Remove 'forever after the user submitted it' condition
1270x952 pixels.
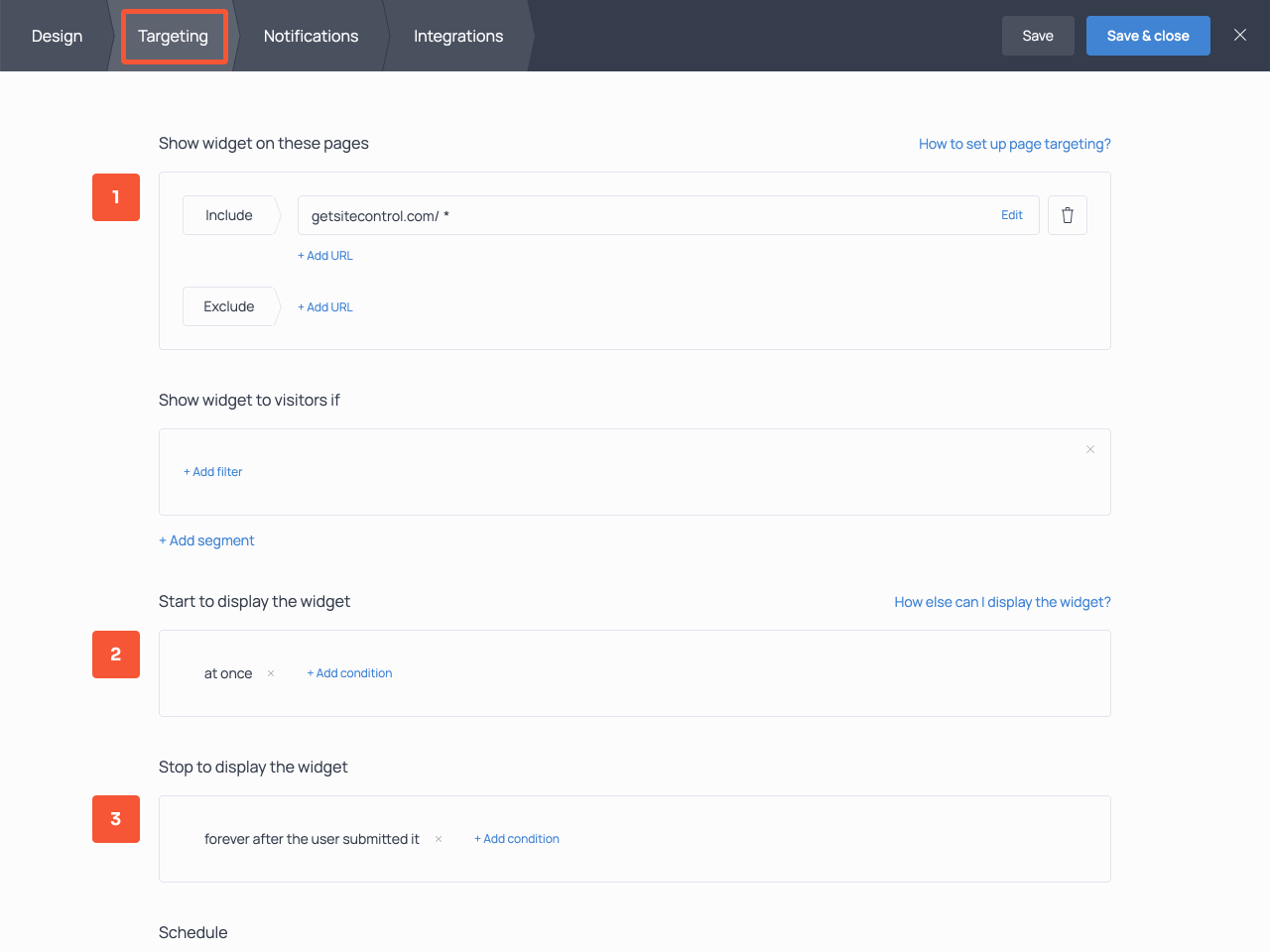pyautogui.click(x=439, y=839)
